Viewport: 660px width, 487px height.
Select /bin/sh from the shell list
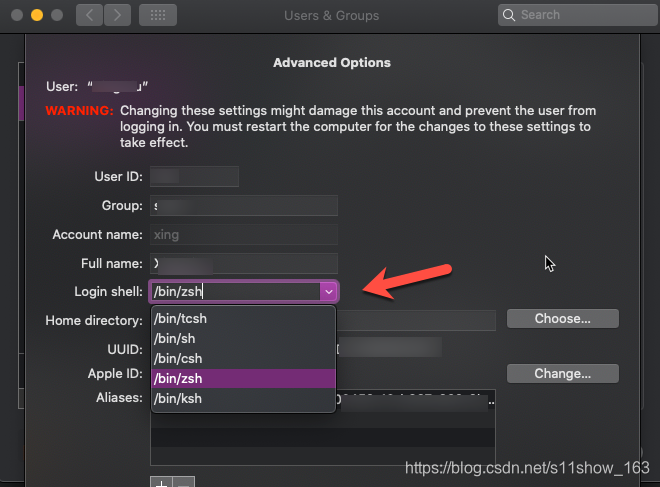tap(243, 339)
